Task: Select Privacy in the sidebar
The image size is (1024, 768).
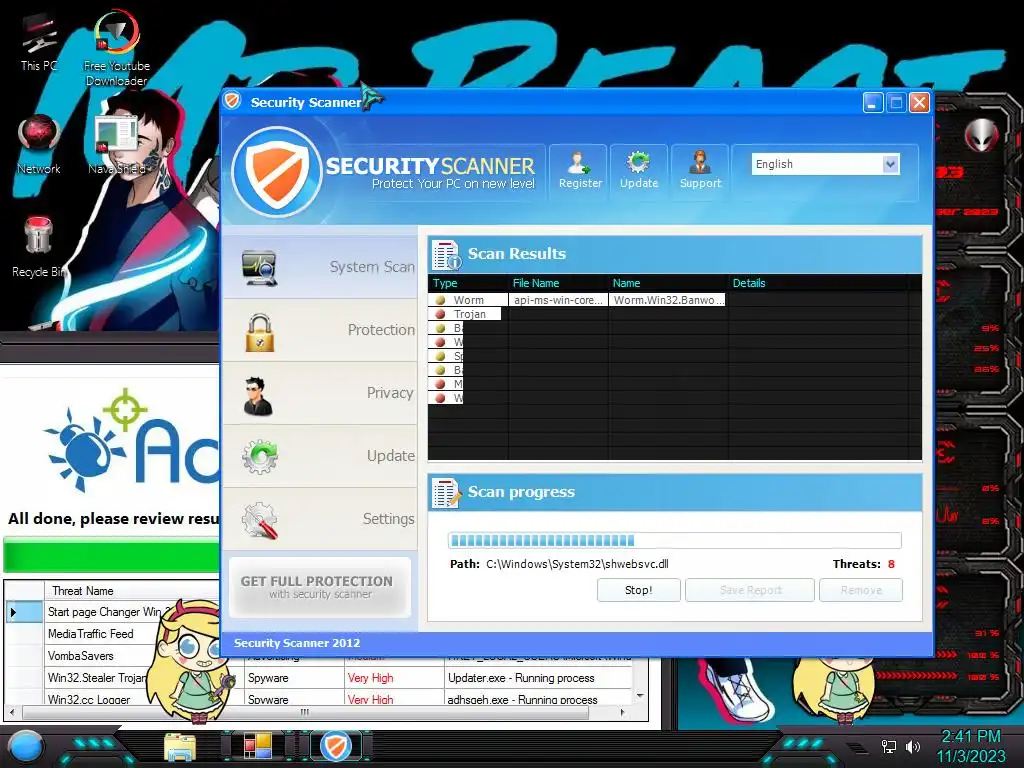Action: (320, 392)
